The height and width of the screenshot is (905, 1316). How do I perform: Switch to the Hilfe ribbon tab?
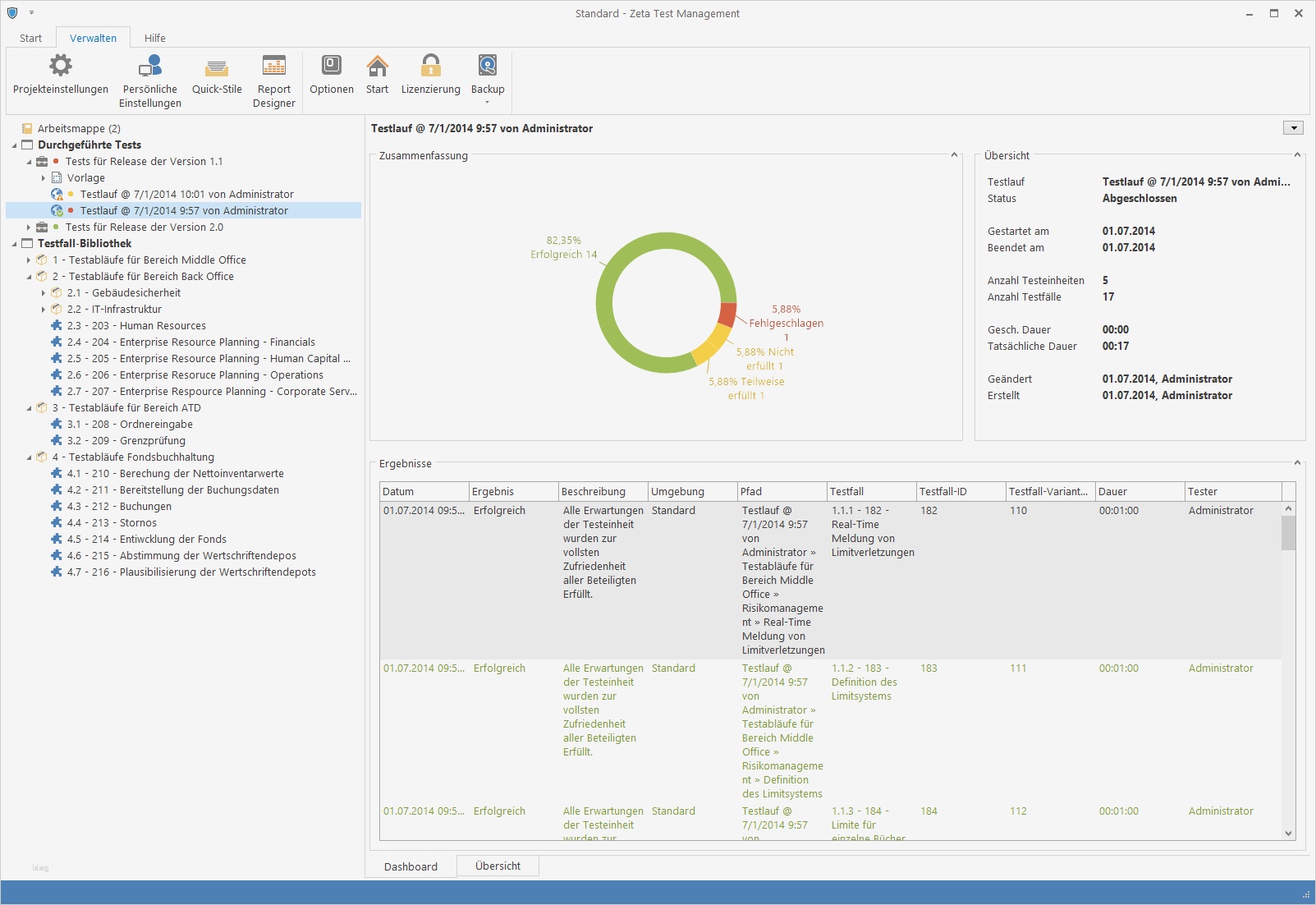154,38
